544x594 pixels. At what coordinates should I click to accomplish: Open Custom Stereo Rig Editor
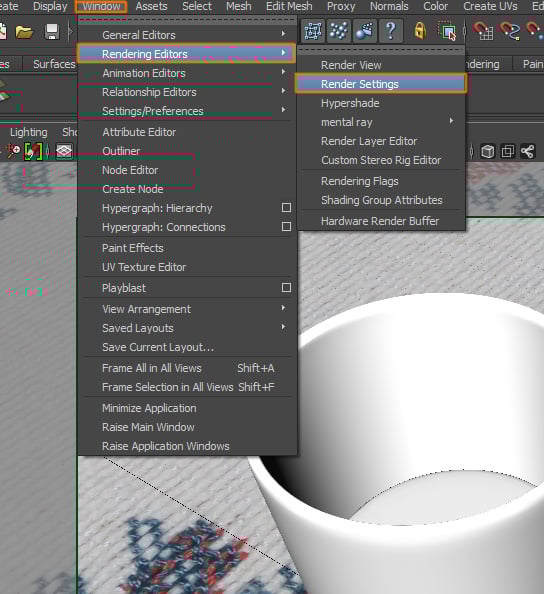[381, 160]
